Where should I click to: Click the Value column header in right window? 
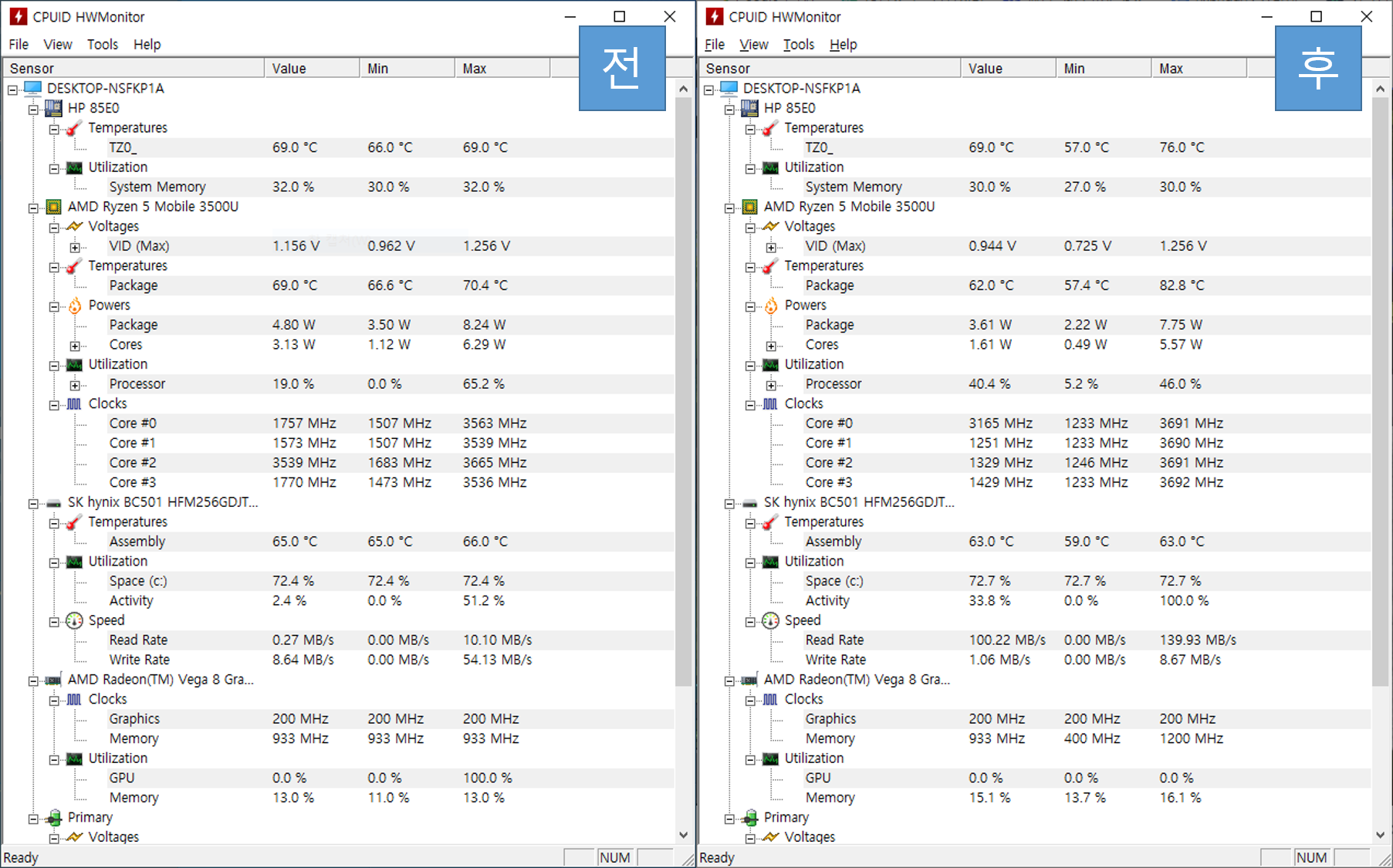tap(1009, 68)
